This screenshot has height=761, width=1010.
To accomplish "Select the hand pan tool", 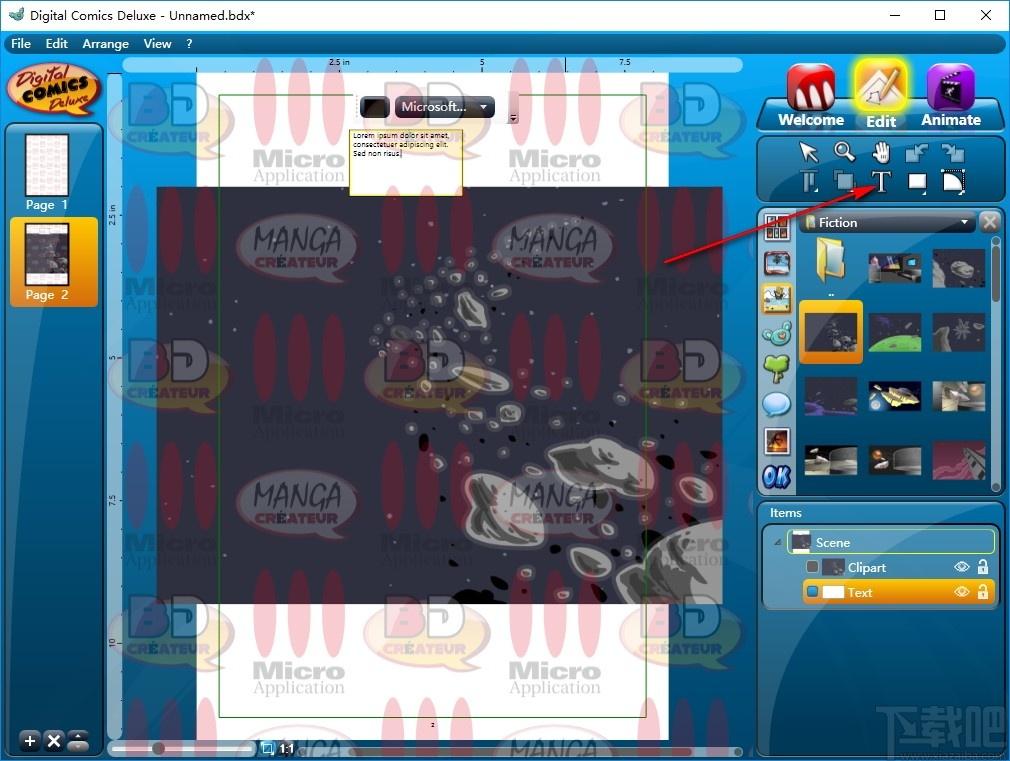I will point(881,153).
